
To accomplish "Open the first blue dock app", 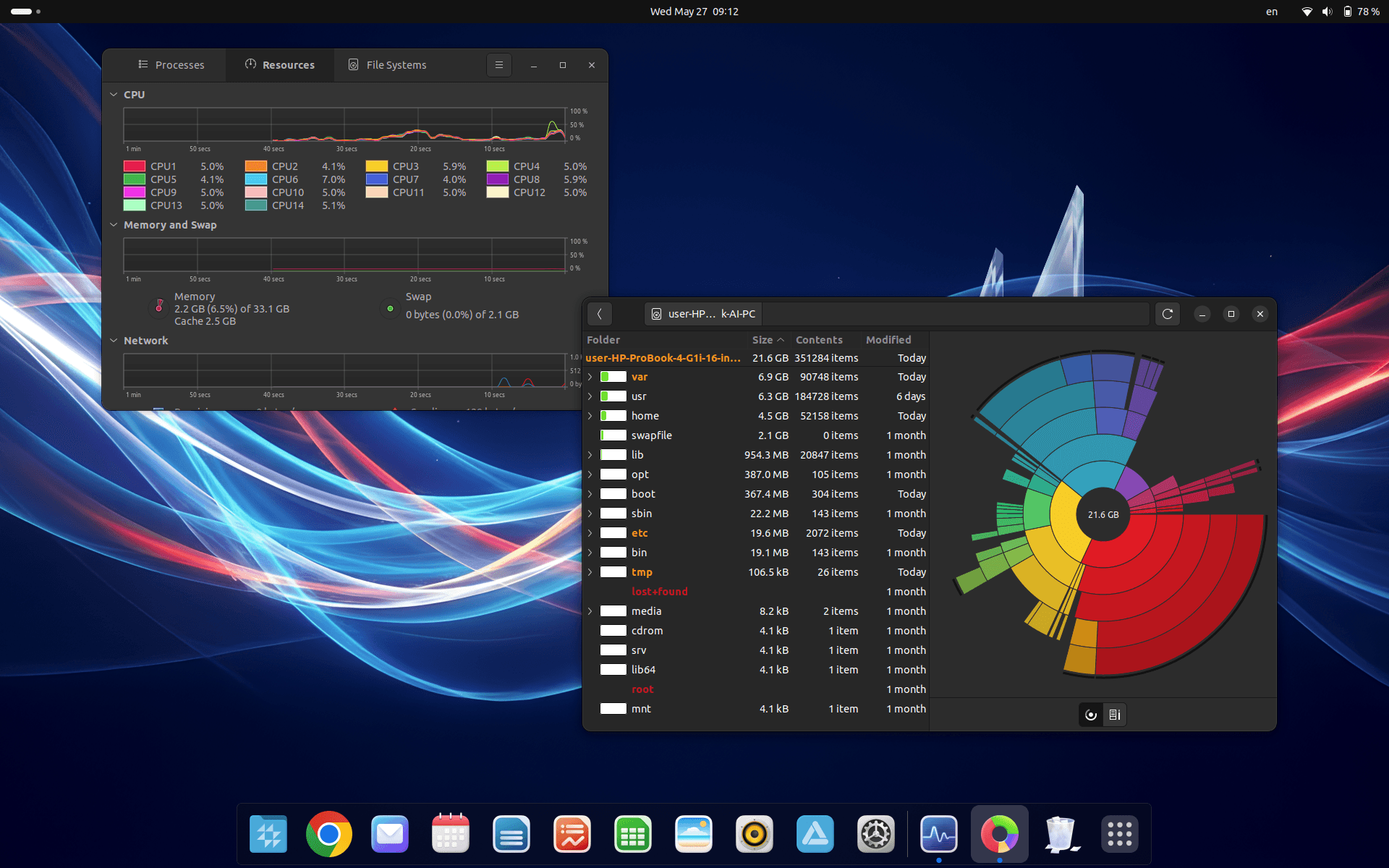I will [268, 834].
